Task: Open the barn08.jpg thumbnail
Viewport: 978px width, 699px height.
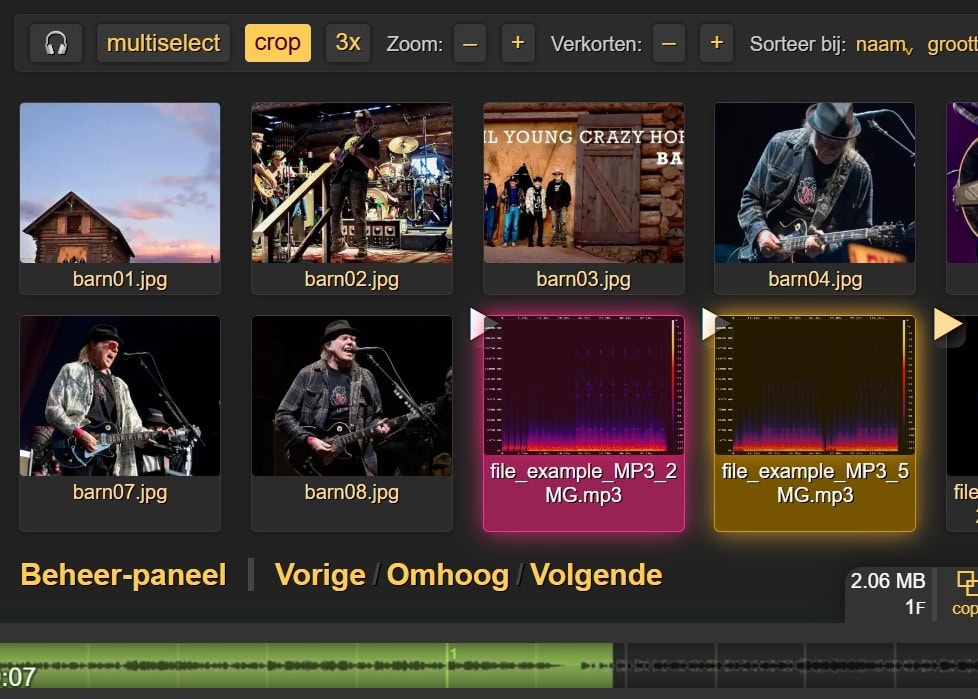Action: click(x=352, y=396)
